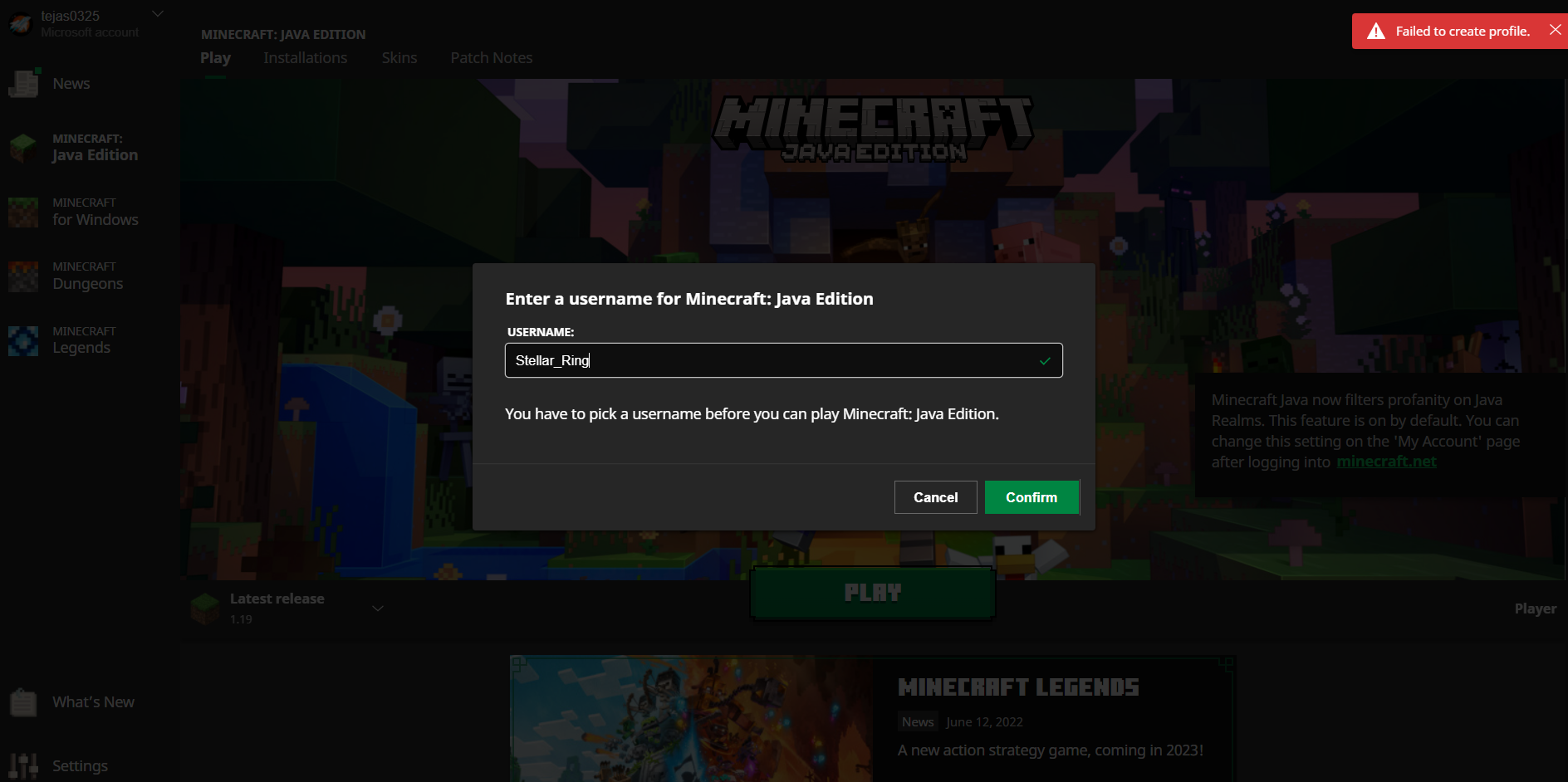Click the News label in sidebar

tap(71, 84)
